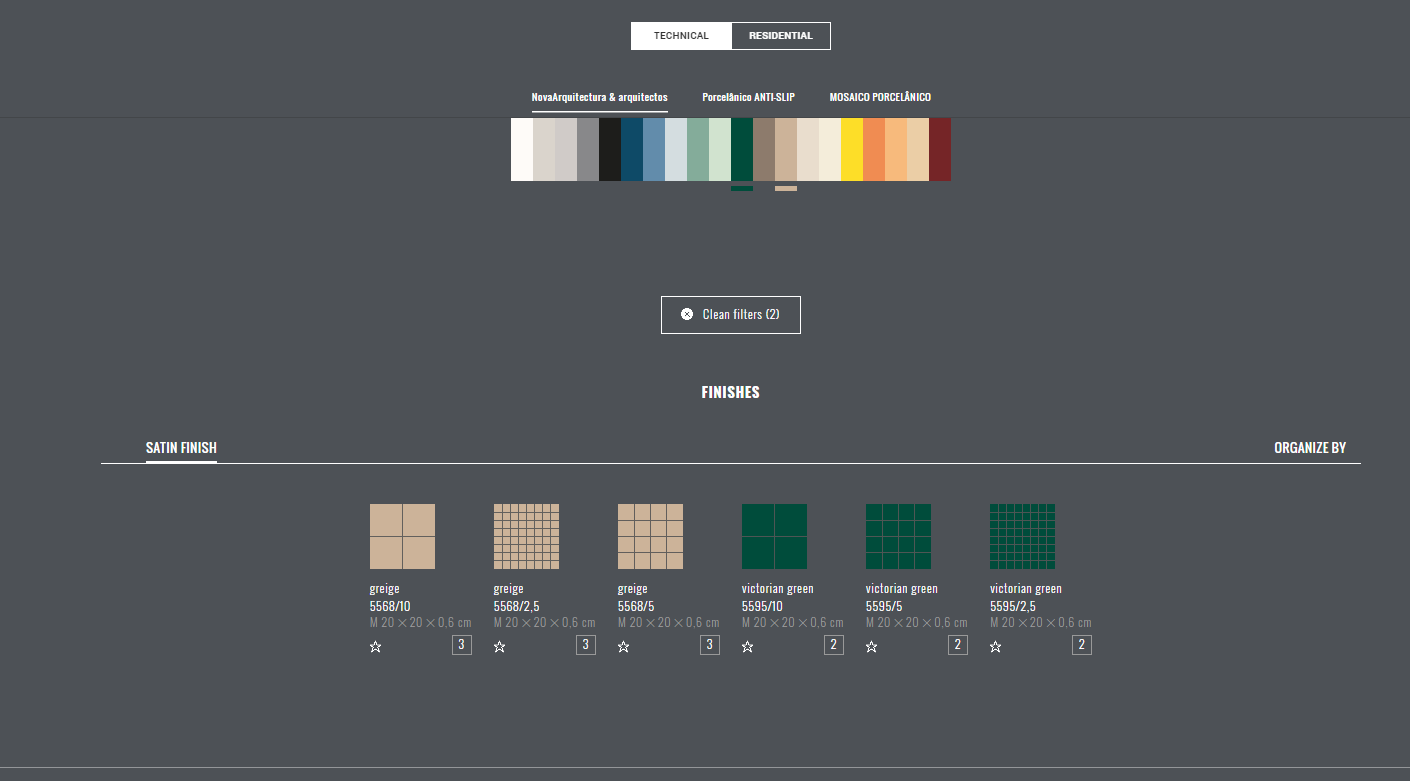Open the count box 3 for greige 5568/10
Viewport: 1410px width, 781px height.
pyautogui.click(x=462, y=645)
